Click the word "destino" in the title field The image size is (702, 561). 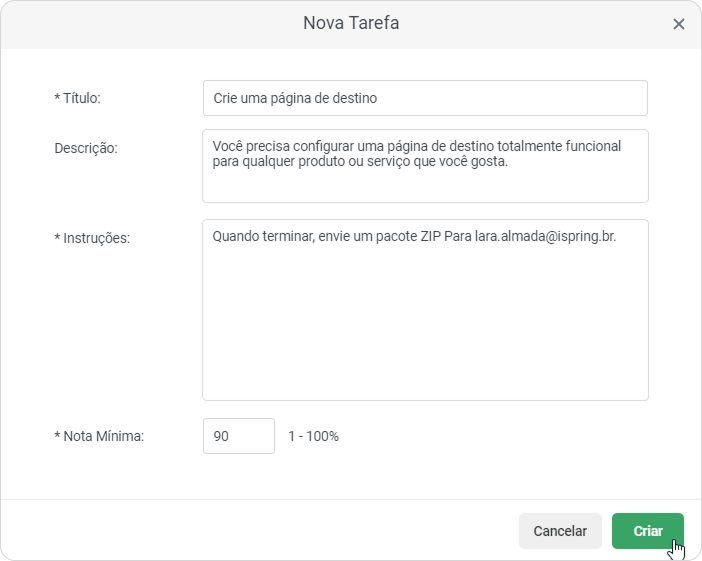(x=354, y=98)
